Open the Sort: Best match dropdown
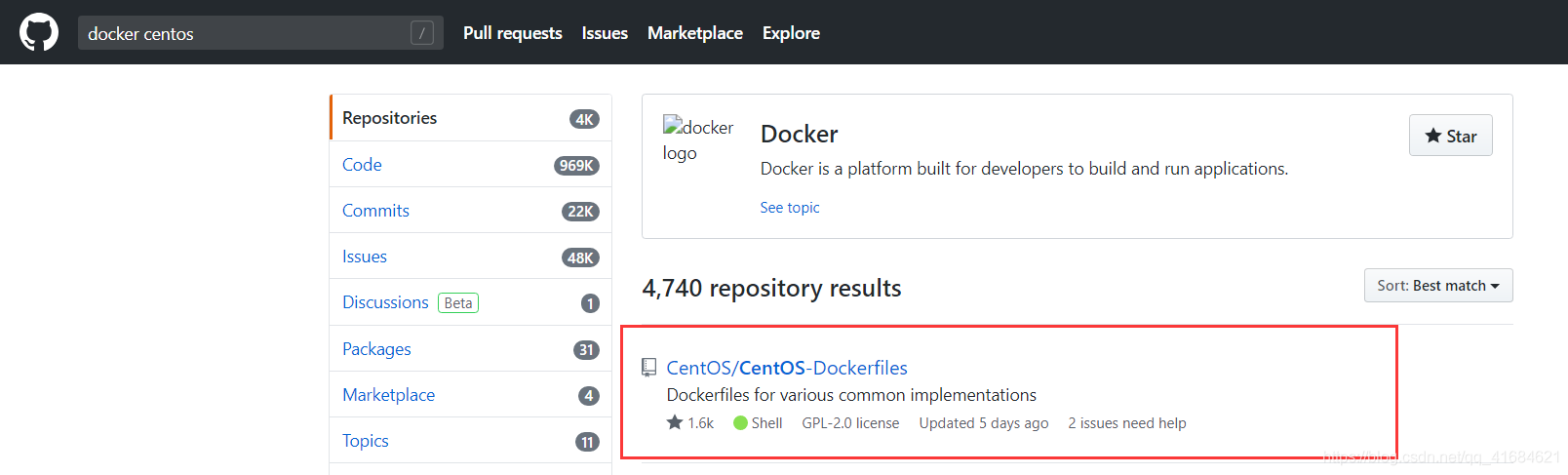This screenshot has width=1568, height=475. coord(1438,286)
